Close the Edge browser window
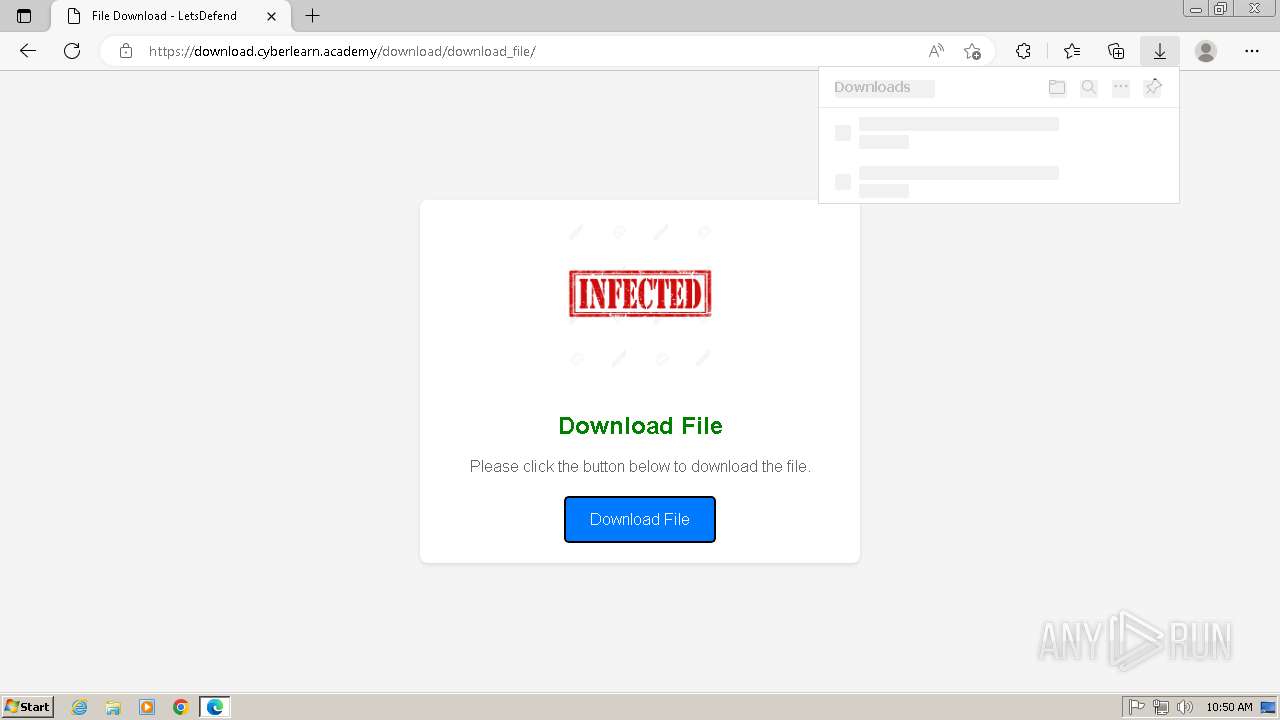 click(x=1256, y=9)
